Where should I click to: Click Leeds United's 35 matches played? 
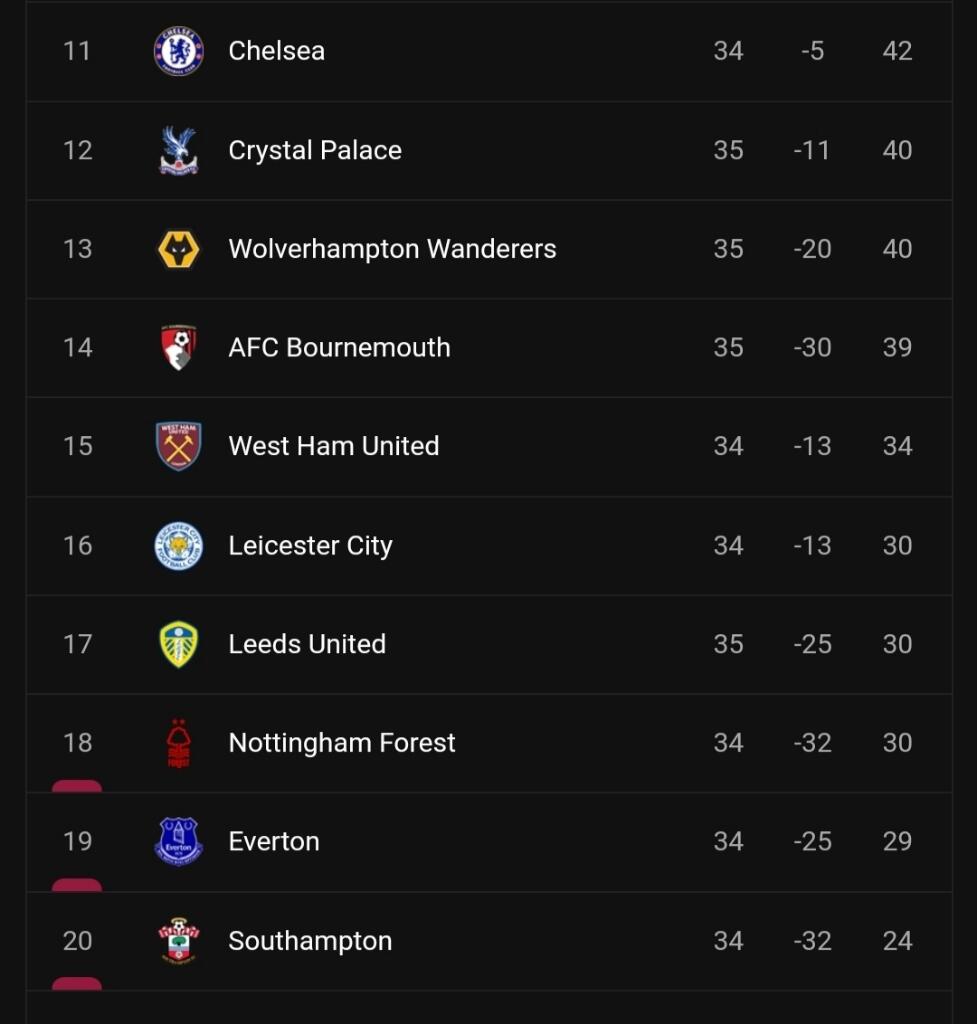728,644
